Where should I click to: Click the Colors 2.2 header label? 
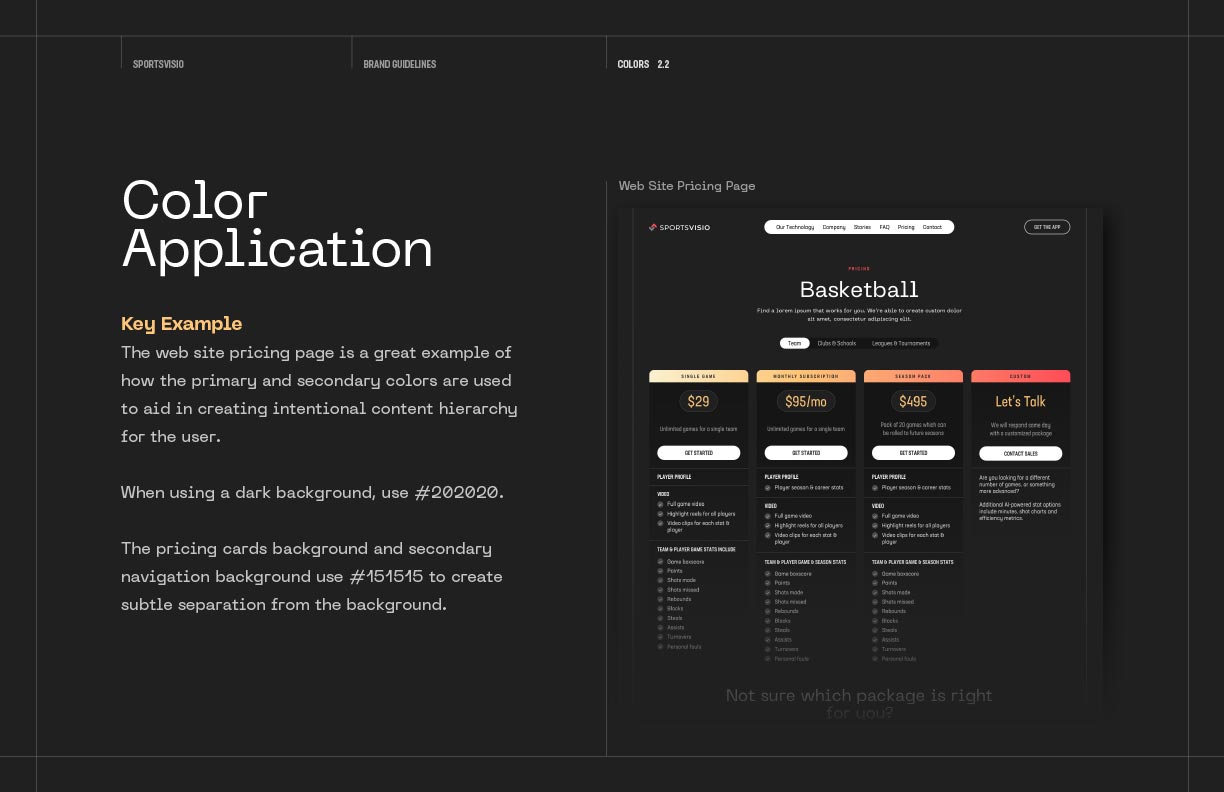coord(643,64)
